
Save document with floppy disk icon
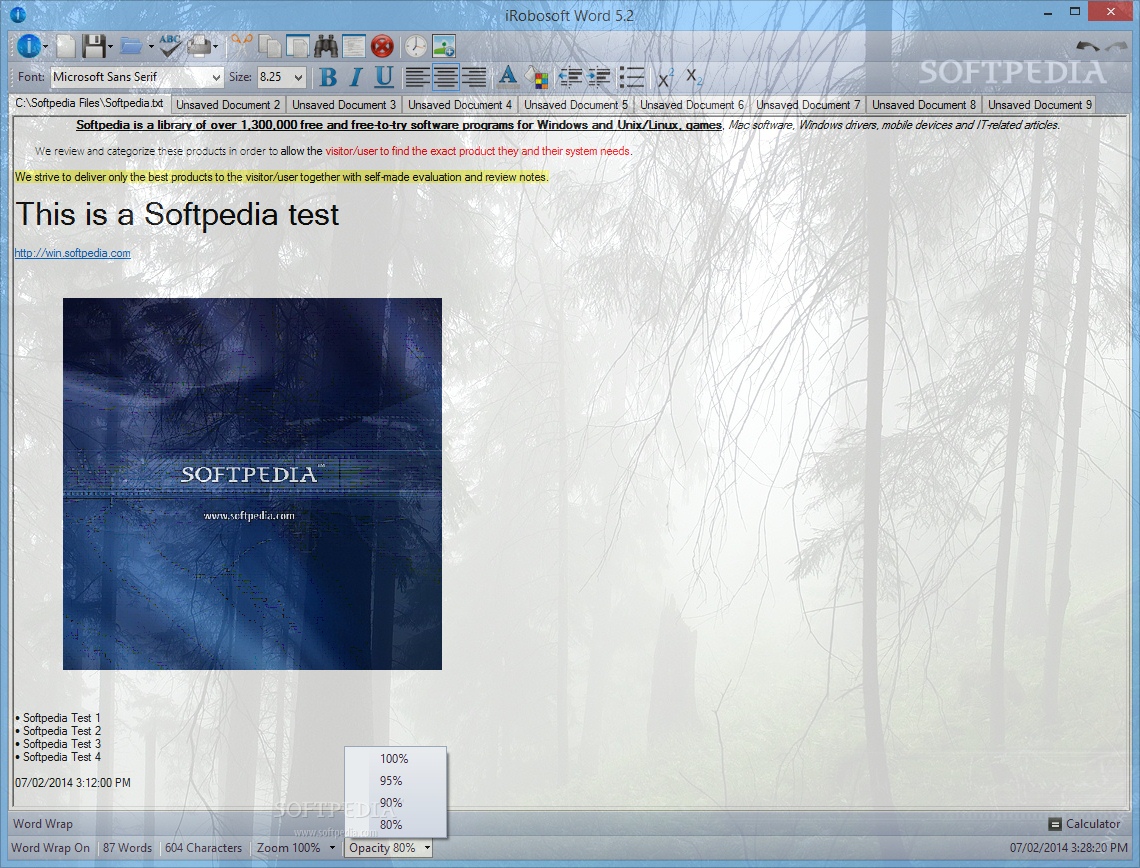tap(94, 47)
